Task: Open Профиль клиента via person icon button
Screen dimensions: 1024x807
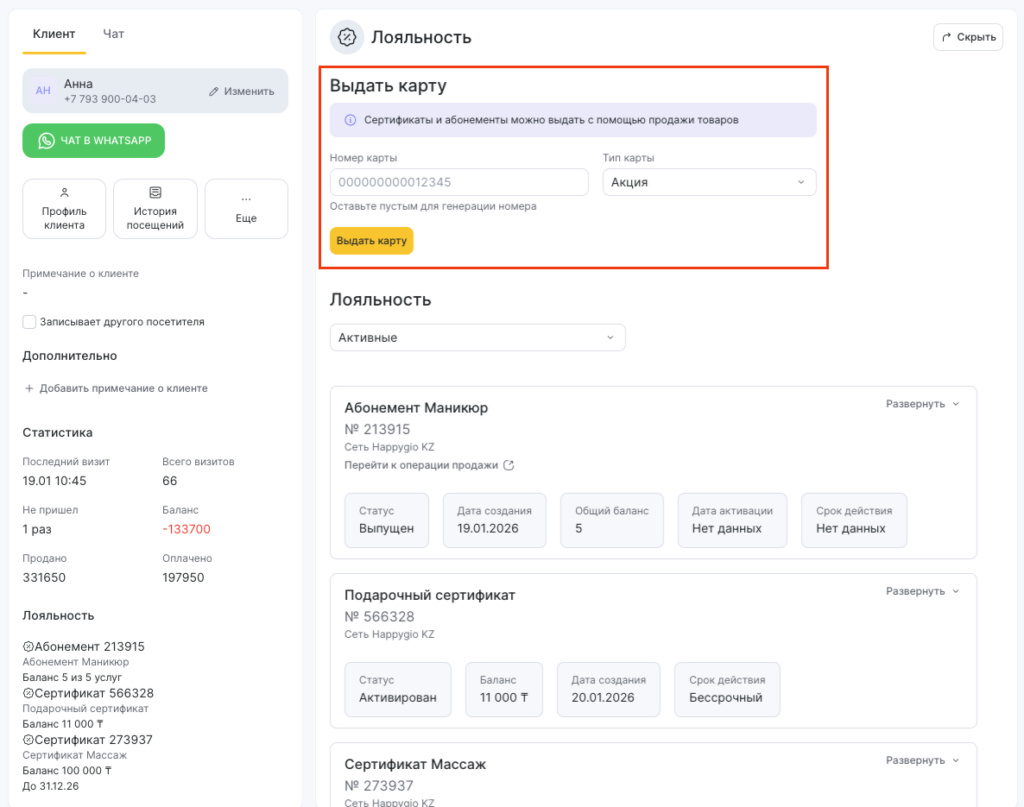Action: (64, 209)
